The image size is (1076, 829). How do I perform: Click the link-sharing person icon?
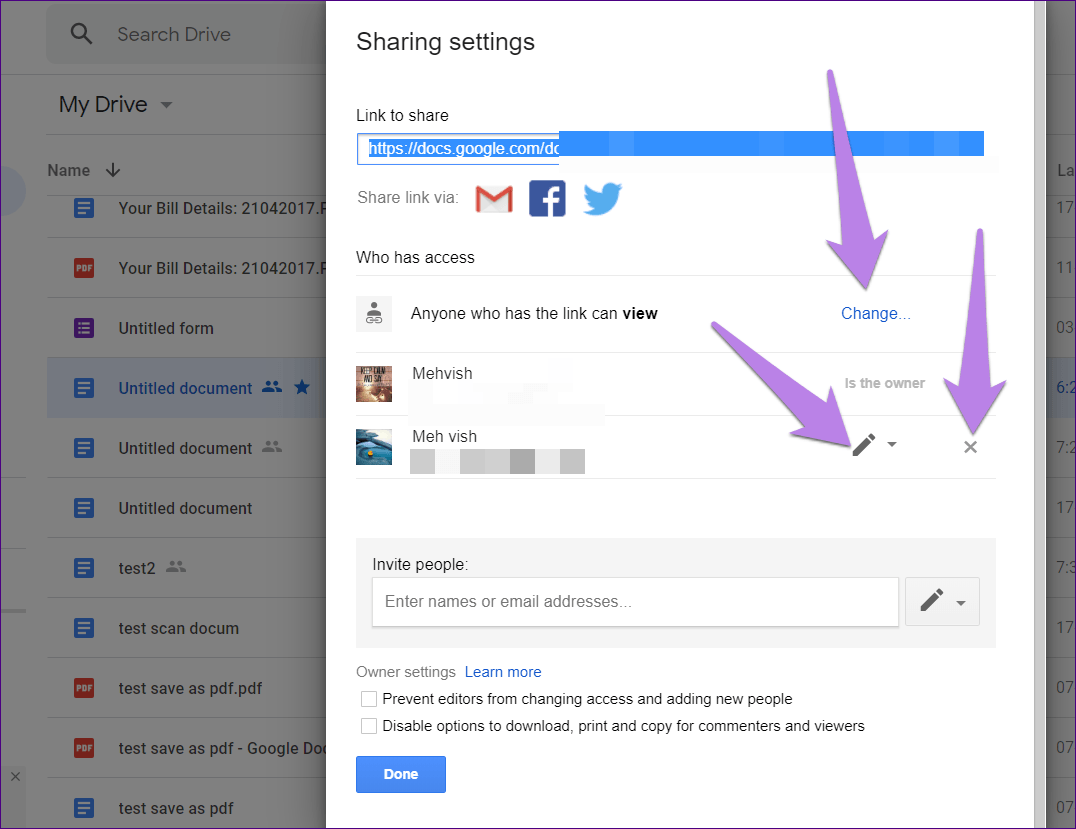[x=374, y=314]
